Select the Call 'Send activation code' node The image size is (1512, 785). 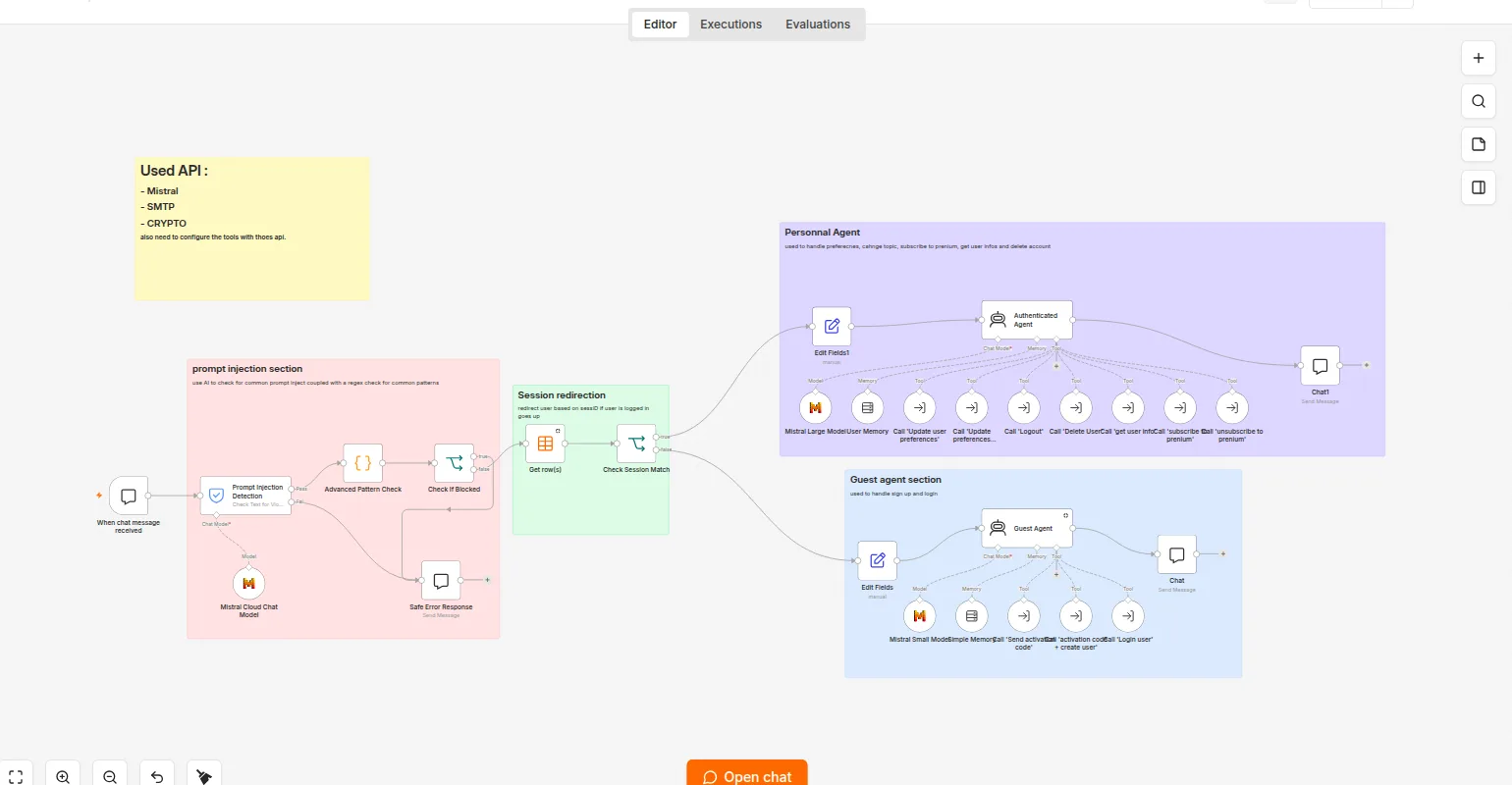(1024, 615)
